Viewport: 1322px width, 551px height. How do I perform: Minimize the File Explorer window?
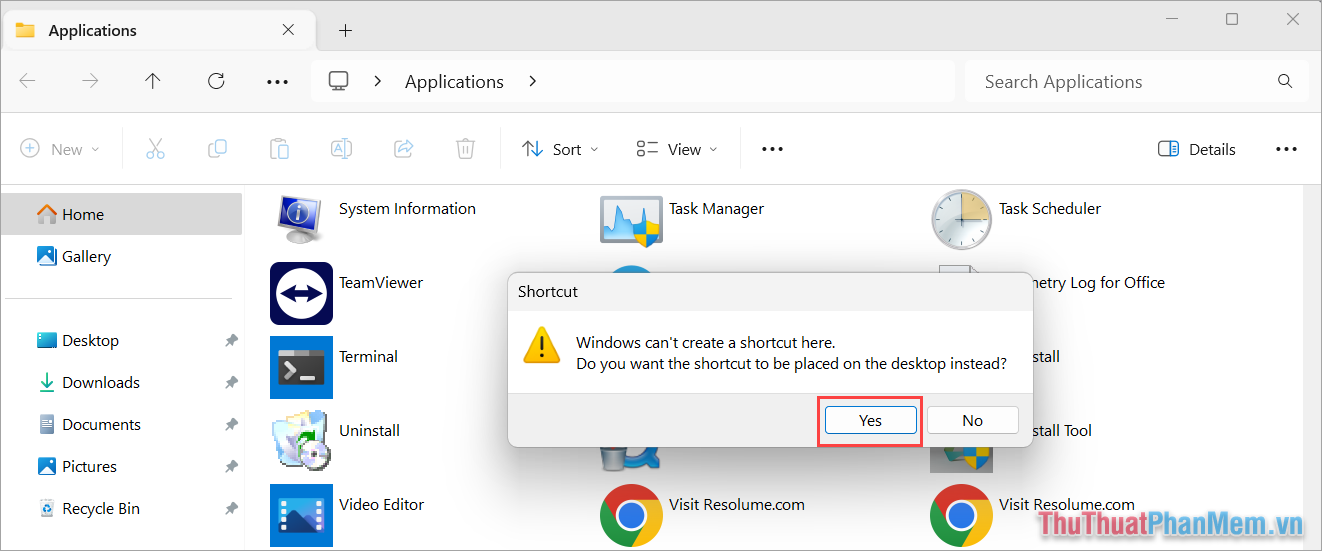pyautogui.click(x=1170, y=19)
